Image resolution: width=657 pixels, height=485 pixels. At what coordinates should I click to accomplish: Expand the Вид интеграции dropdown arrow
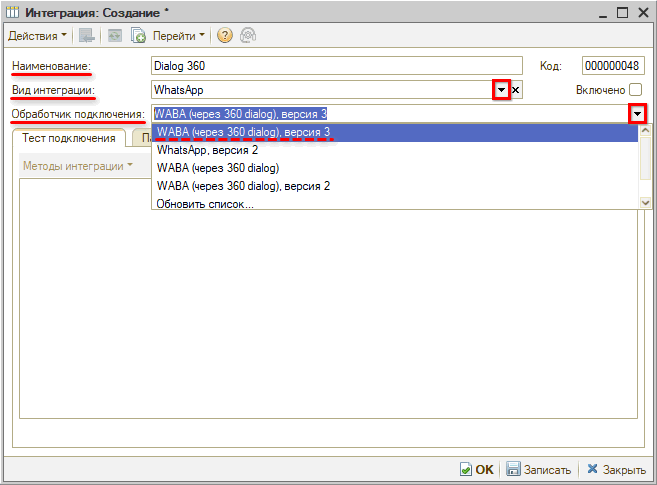[x=501, y=90]
